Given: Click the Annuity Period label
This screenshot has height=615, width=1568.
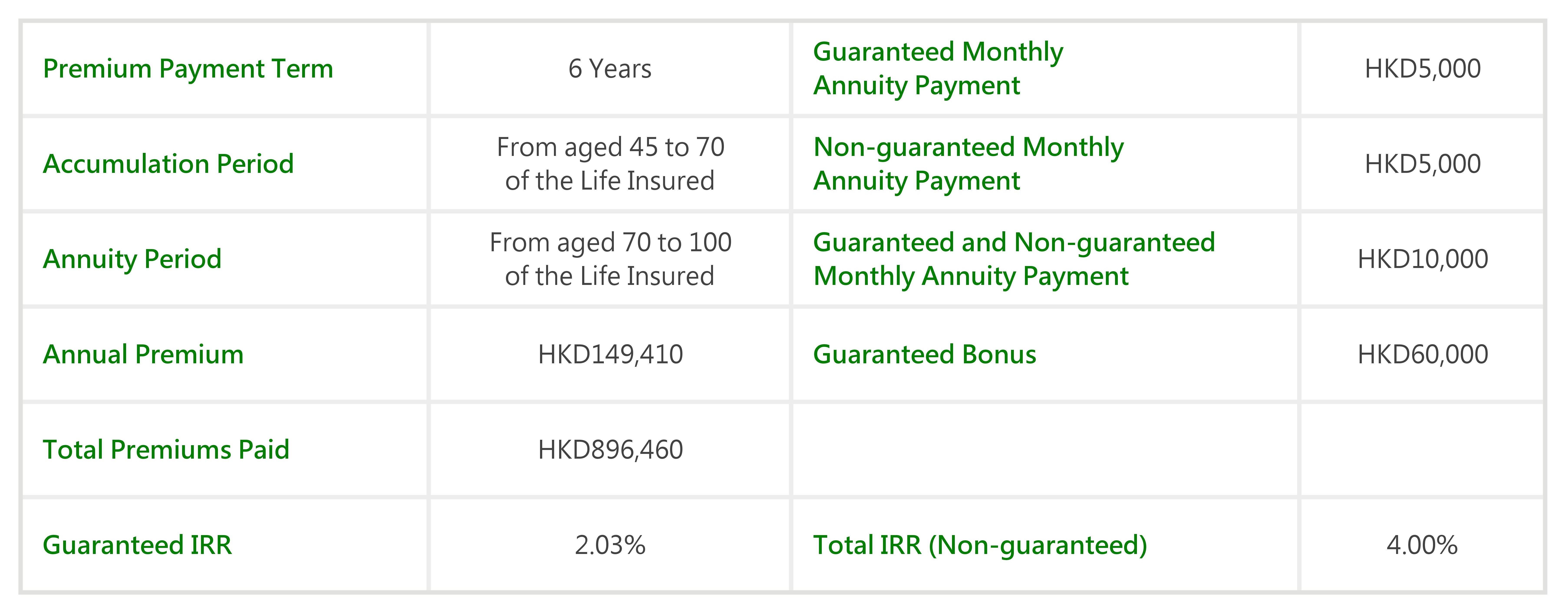Looking at the screenshot, I should [132, 259].
